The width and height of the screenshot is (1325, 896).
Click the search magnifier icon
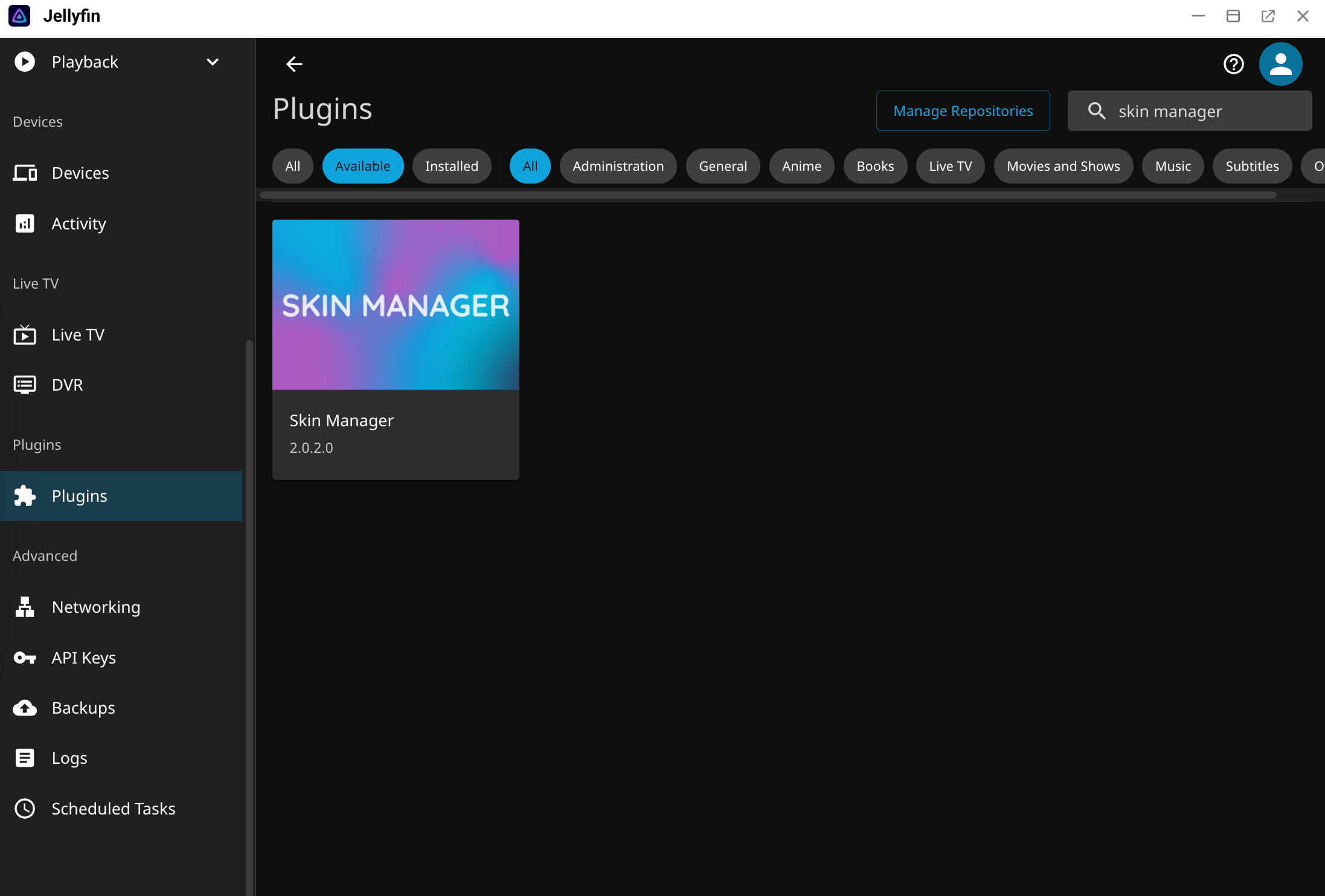(1097, 111)
